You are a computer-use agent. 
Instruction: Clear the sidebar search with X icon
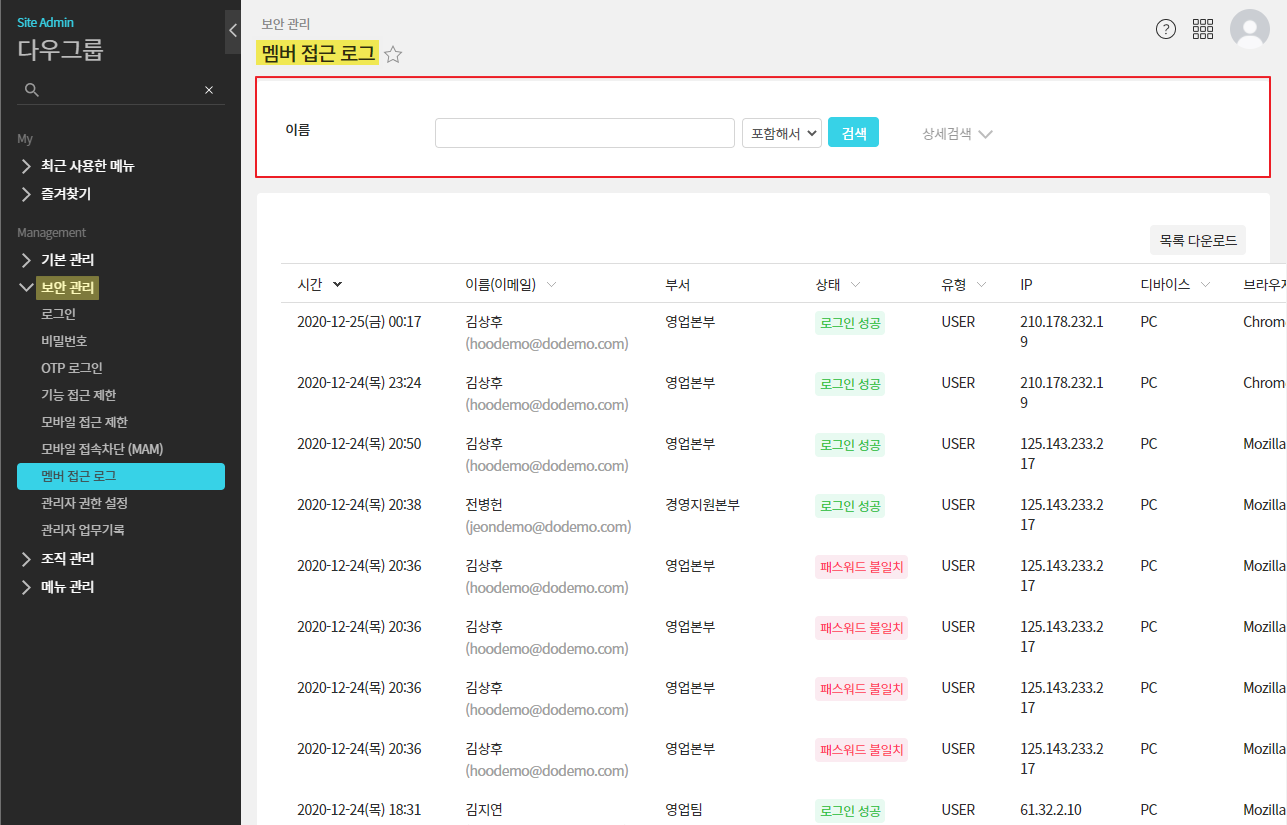coord(209,90)
